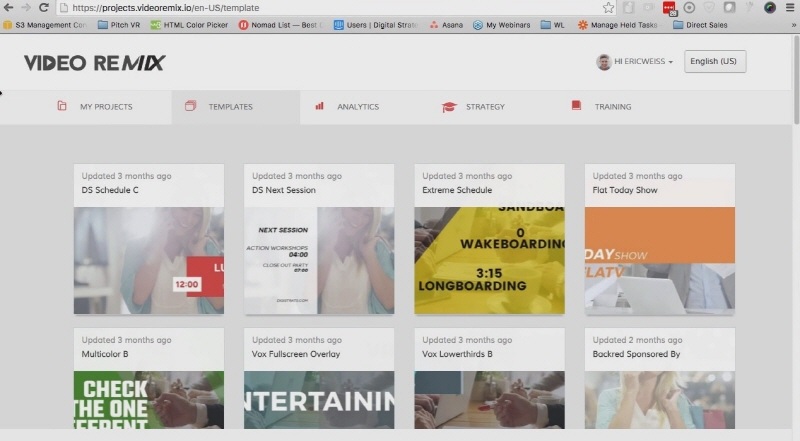This screenshot has height=441, width=800.
Task: Click the 'DS Schedule C' title text
Action: [110, 190]
